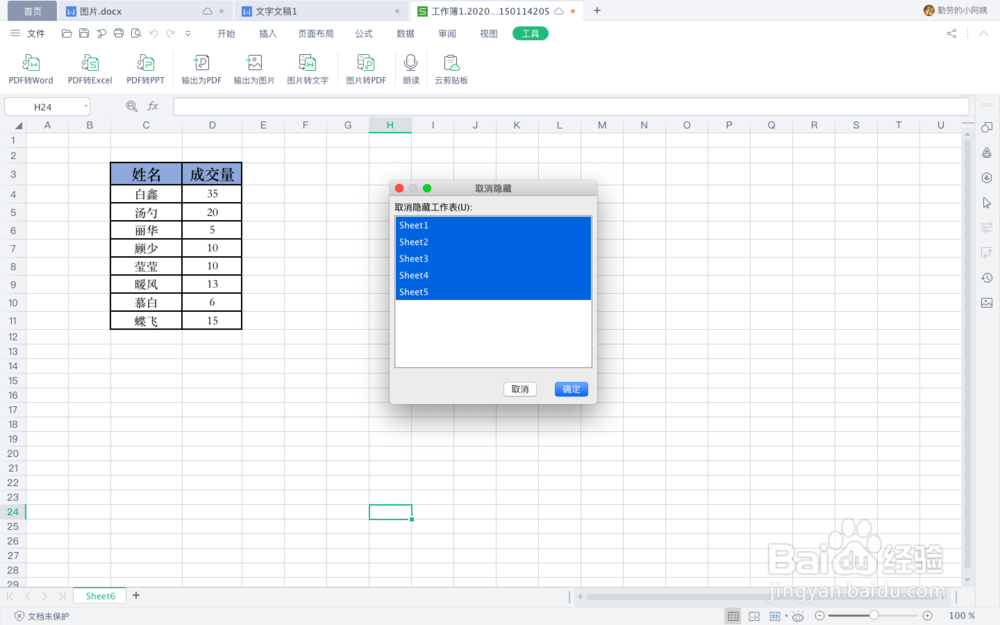Image resolution: width=1000 pixels, height=625 pixels.
Task: Click the redo arrow icon
Action: [x=170, y=33]
